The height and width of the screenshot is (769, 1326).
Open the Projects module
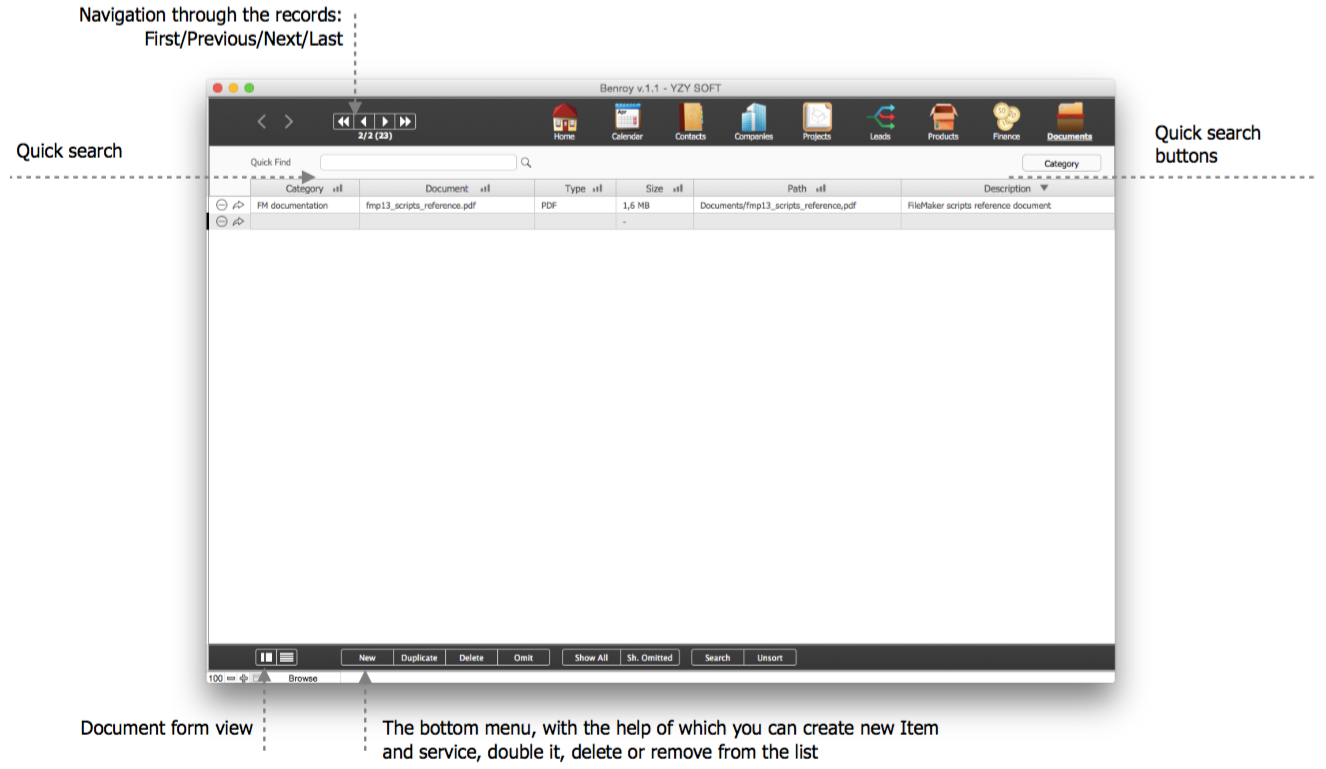click(816, 120)
